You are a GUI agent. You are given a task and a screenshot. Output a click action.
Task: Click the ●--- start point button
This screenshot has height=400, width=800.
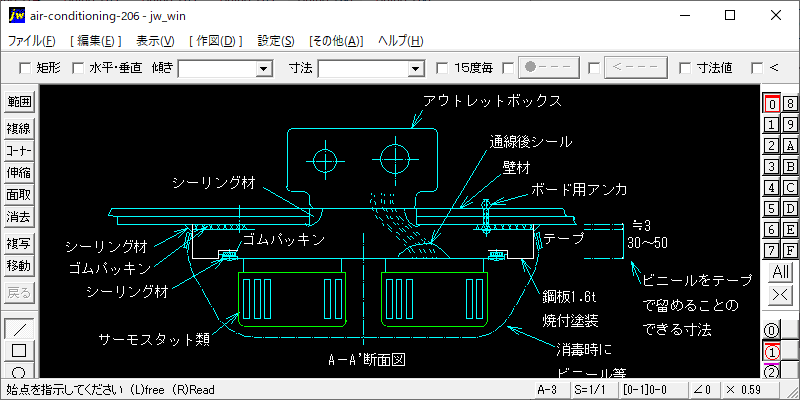pos(549,67)
